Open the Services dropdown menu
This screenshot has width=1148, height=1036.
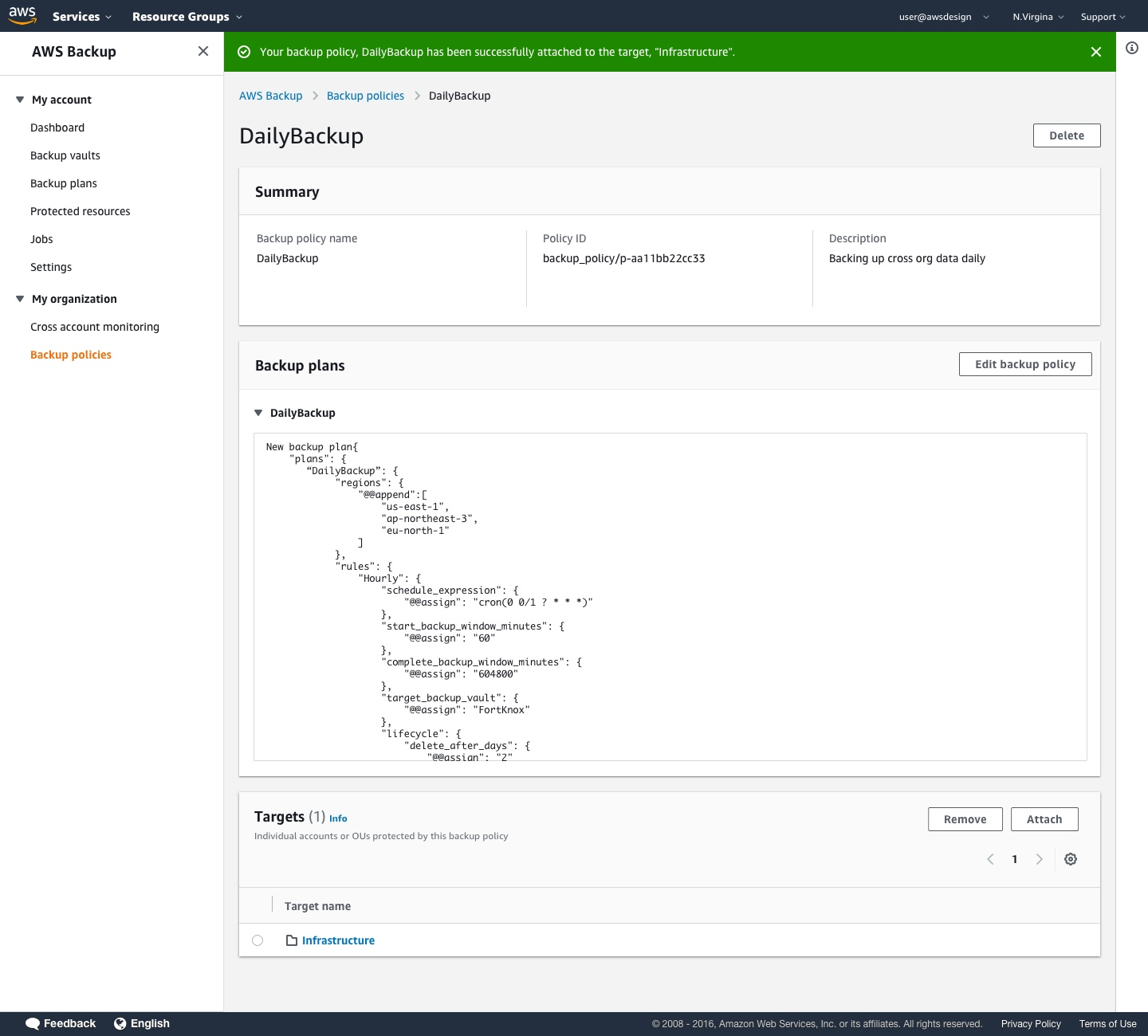tap(82, 17)
